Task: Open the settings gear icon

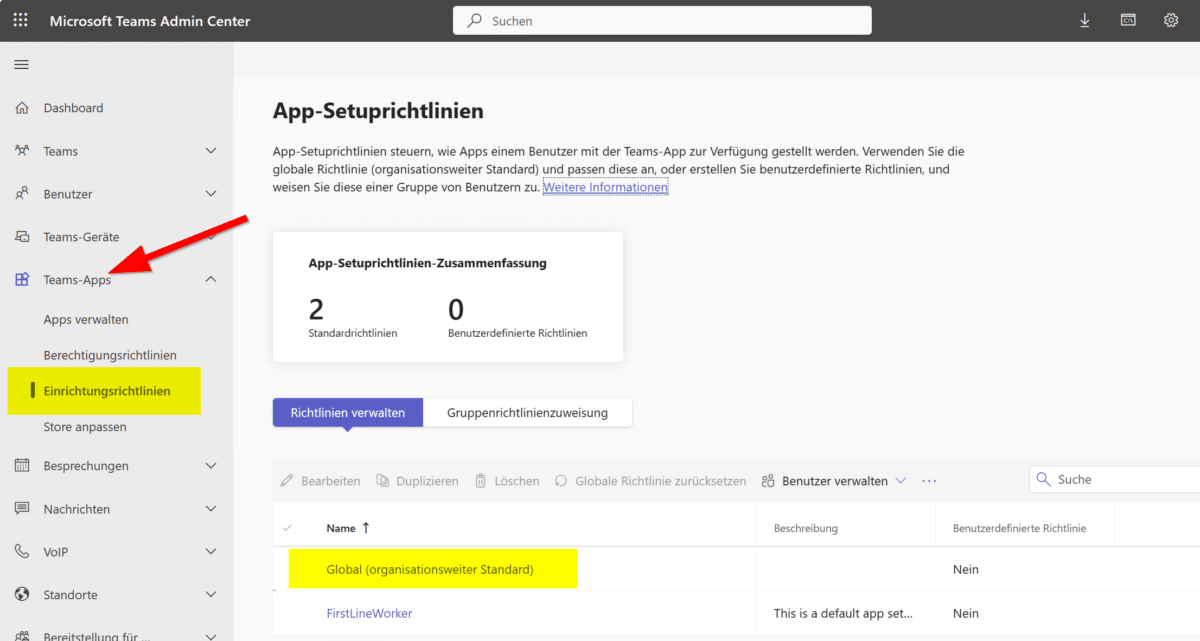Action: (1171, 21)
